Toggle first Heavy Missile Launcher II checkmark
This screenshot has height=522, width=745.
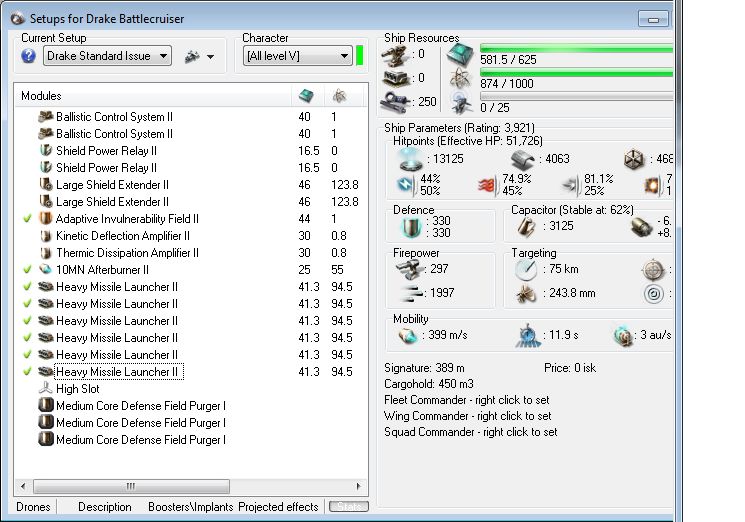28,286
